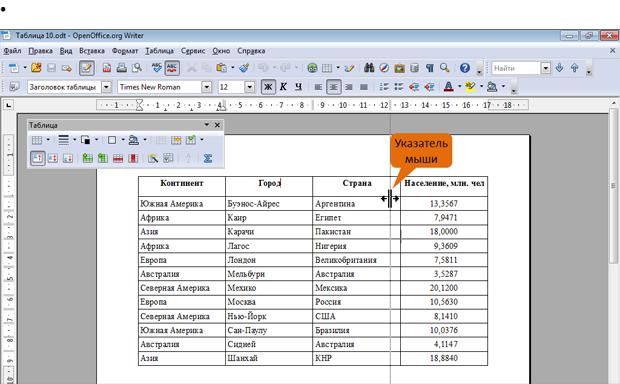Toggle centered alignment
Image resolution: width=620 pixels, height=384 pixels.
(x=334, y=87)
